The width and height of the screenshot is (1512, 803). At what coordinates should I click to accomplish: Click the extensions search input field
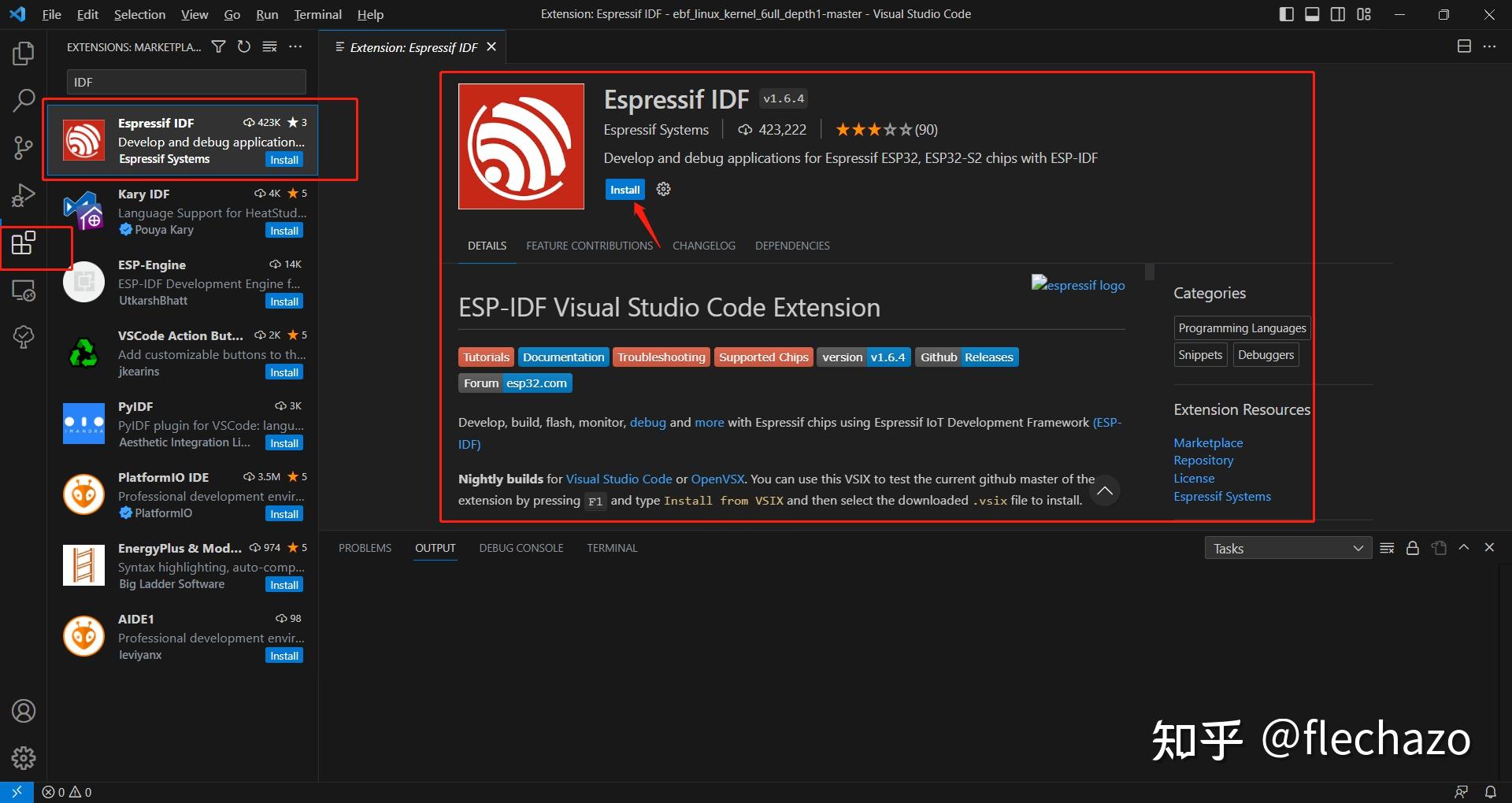pos(186,82)
